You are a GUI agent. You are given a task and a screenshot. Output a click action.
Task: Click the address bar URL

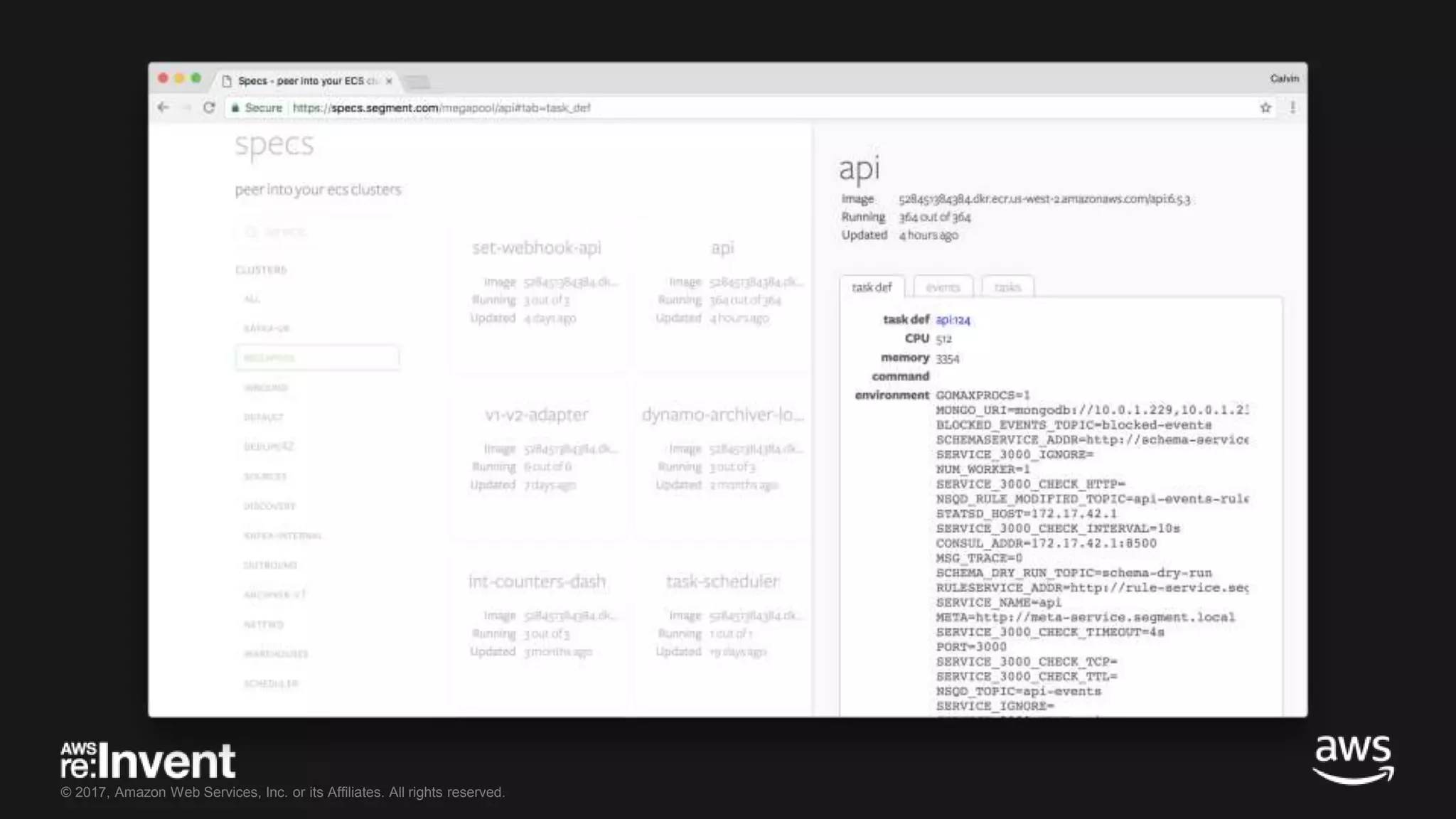(x=441, y=108)
